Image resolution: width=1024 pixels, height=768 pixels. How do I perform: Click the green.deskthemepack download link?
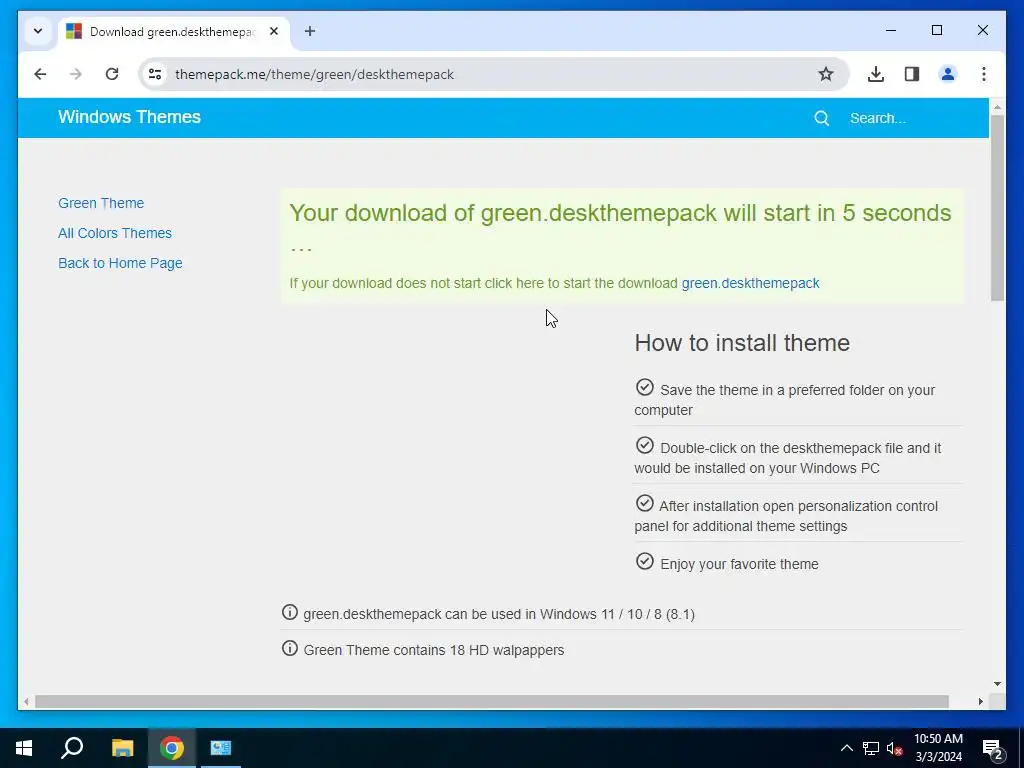coord(750,283)
